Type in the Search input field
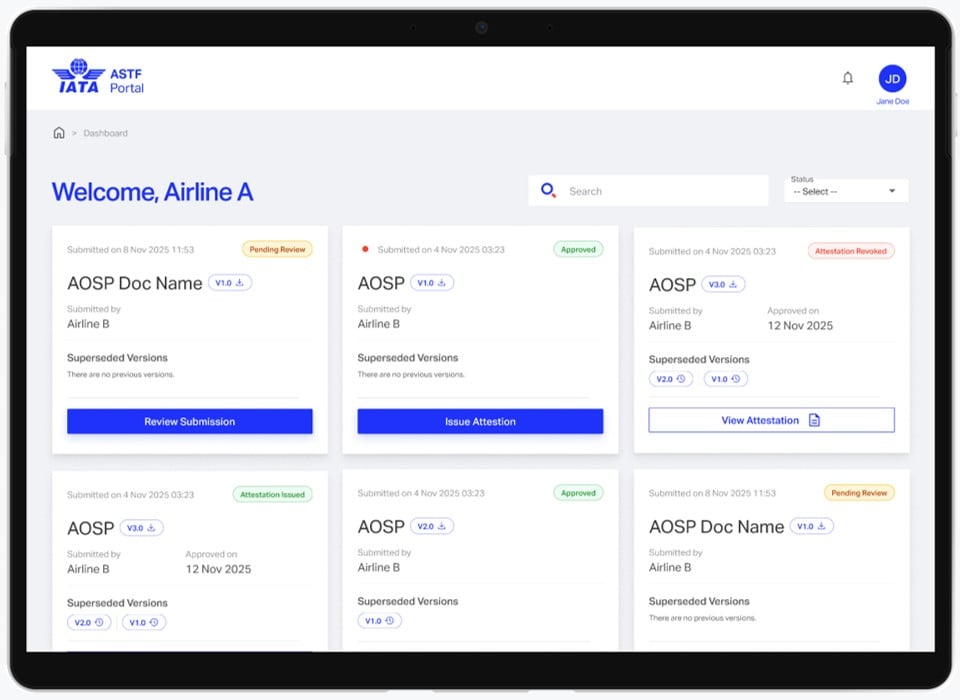The height and width of the screenshot is (700, 960). pos(660,191)
